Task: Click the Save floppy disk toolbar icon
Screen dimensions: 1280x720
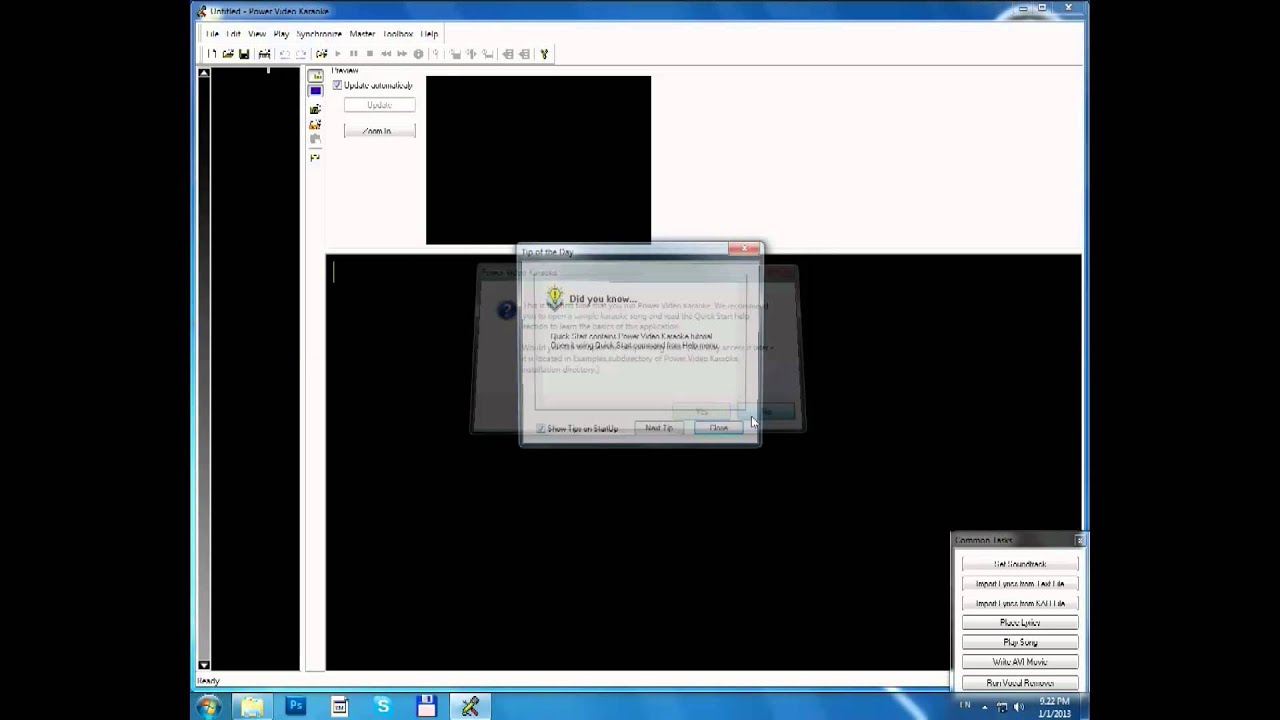Action: (x=244, y=54)
